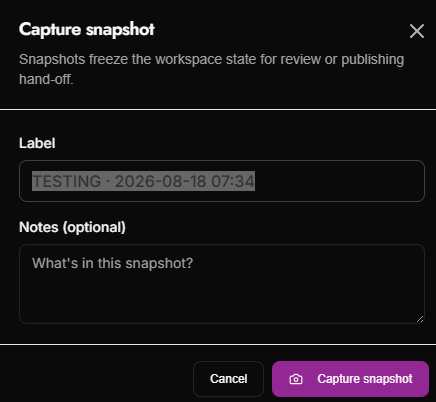The width and height of the screenshot is (436, 402).
Task: Click the snapshot description paragraph text
Action: (x=211, y=69)
